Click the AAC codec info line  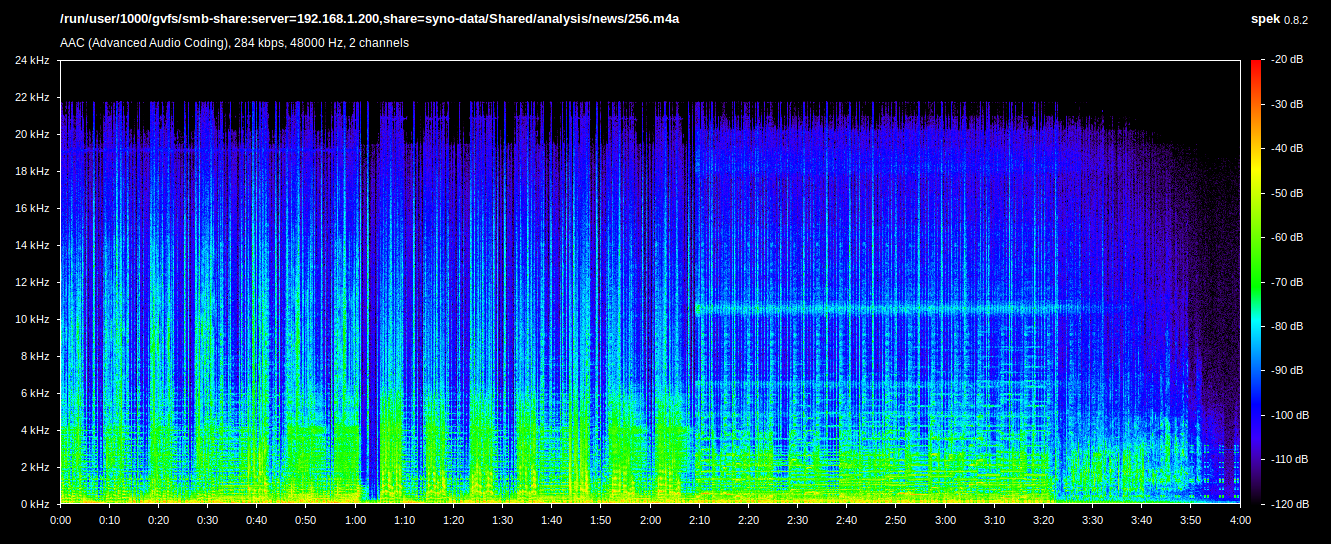(234, 43)
